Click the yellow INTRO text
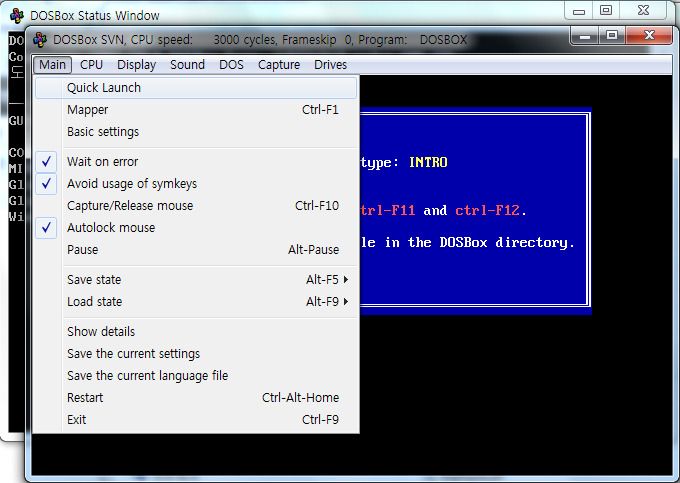The height and width of the screenshot is (483, 680). (428, 163)
